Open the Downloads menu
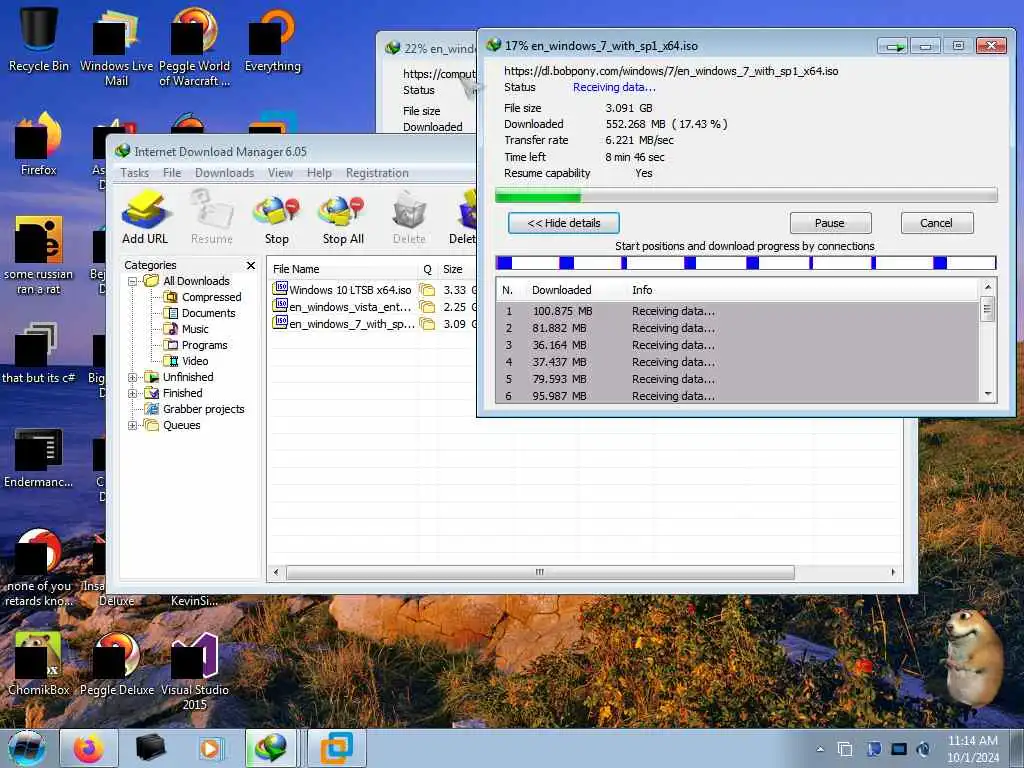 [x=225, y=173]
